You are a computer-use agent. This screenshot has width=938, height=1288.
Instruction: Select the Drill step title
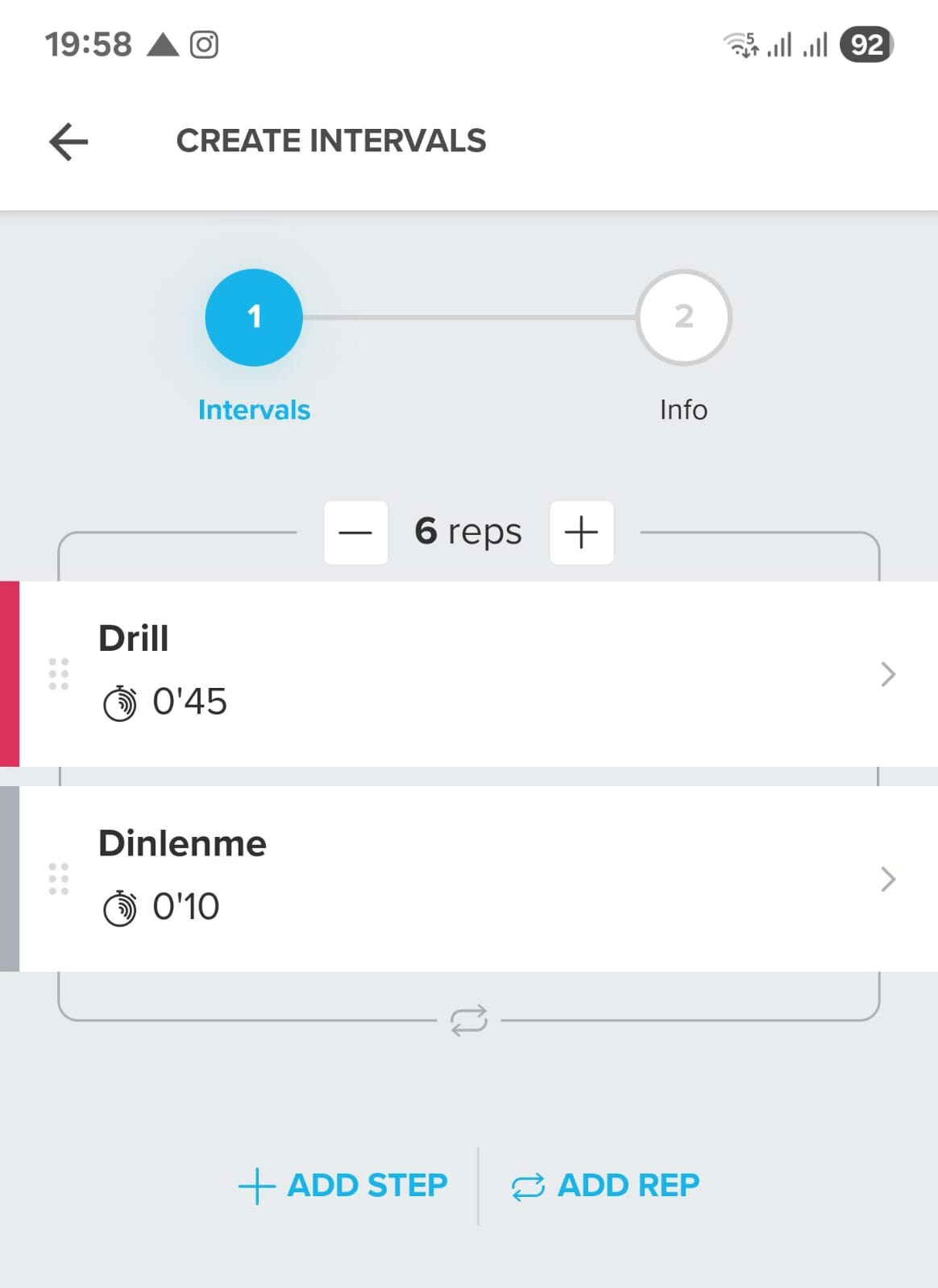pyautogui.click(x=134, y=638)
